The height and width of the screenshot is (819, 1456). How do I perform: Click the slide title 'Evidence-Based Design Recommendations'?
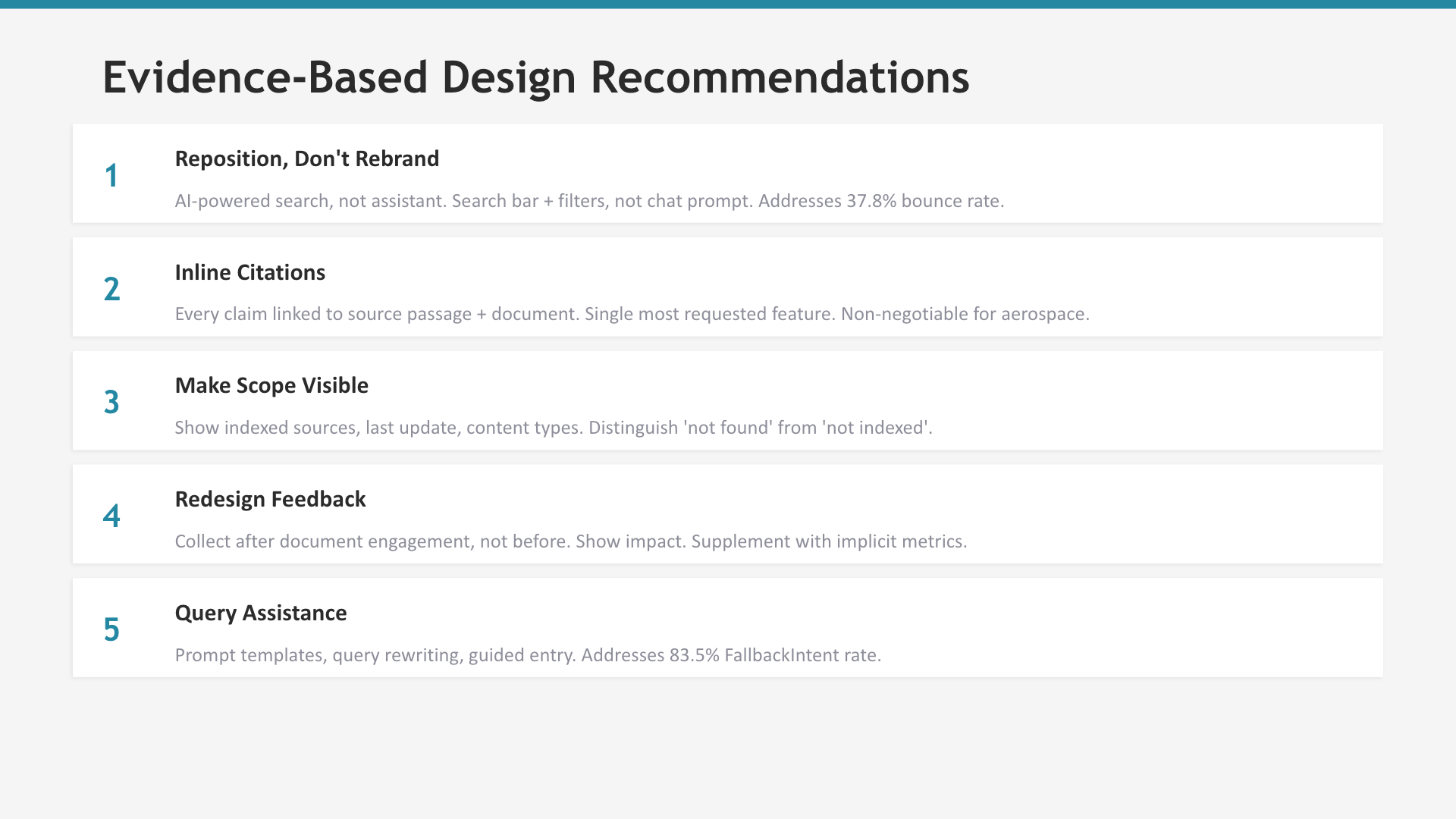coord(535,77)
